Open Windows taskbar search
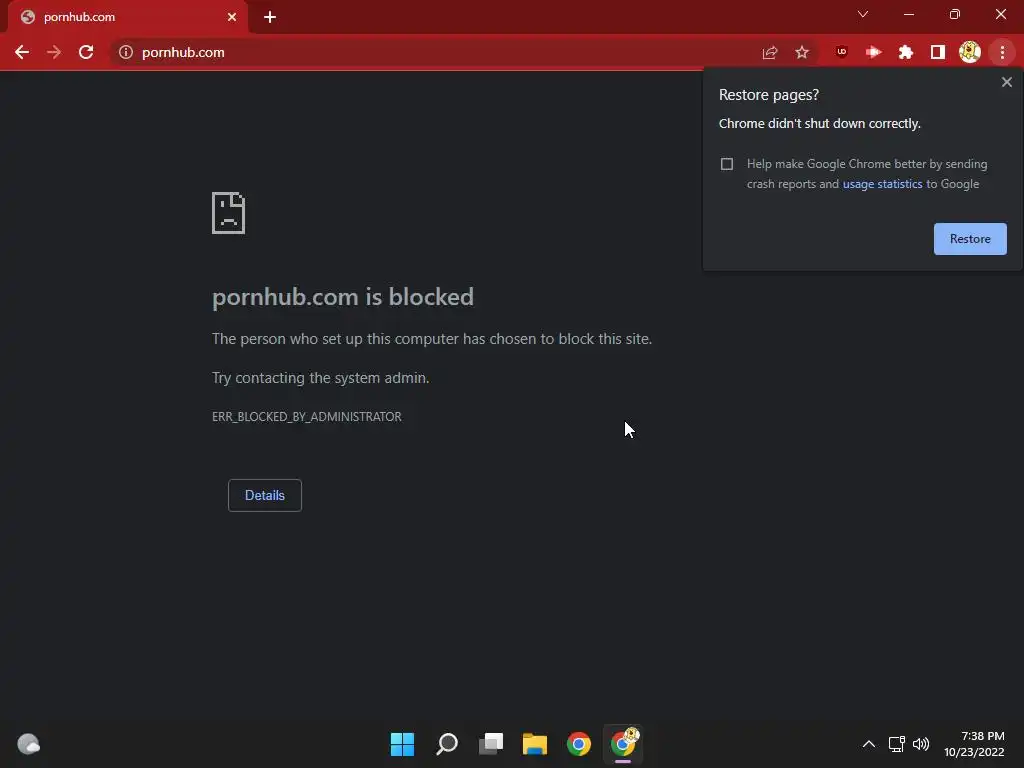 point(447,744)
